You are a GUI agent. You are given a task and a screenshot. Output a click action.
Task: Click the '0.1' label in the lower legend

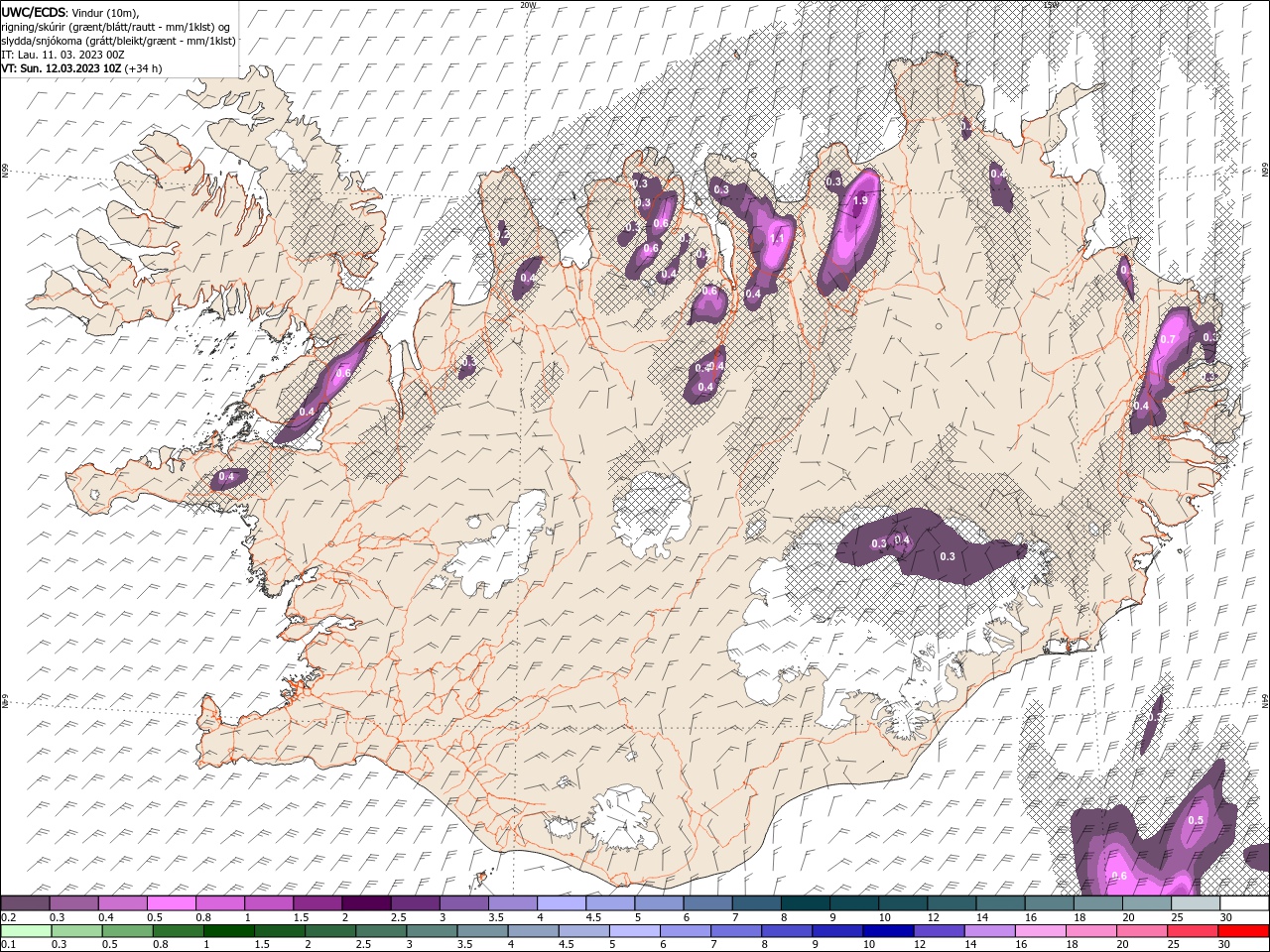pos(8,945)
